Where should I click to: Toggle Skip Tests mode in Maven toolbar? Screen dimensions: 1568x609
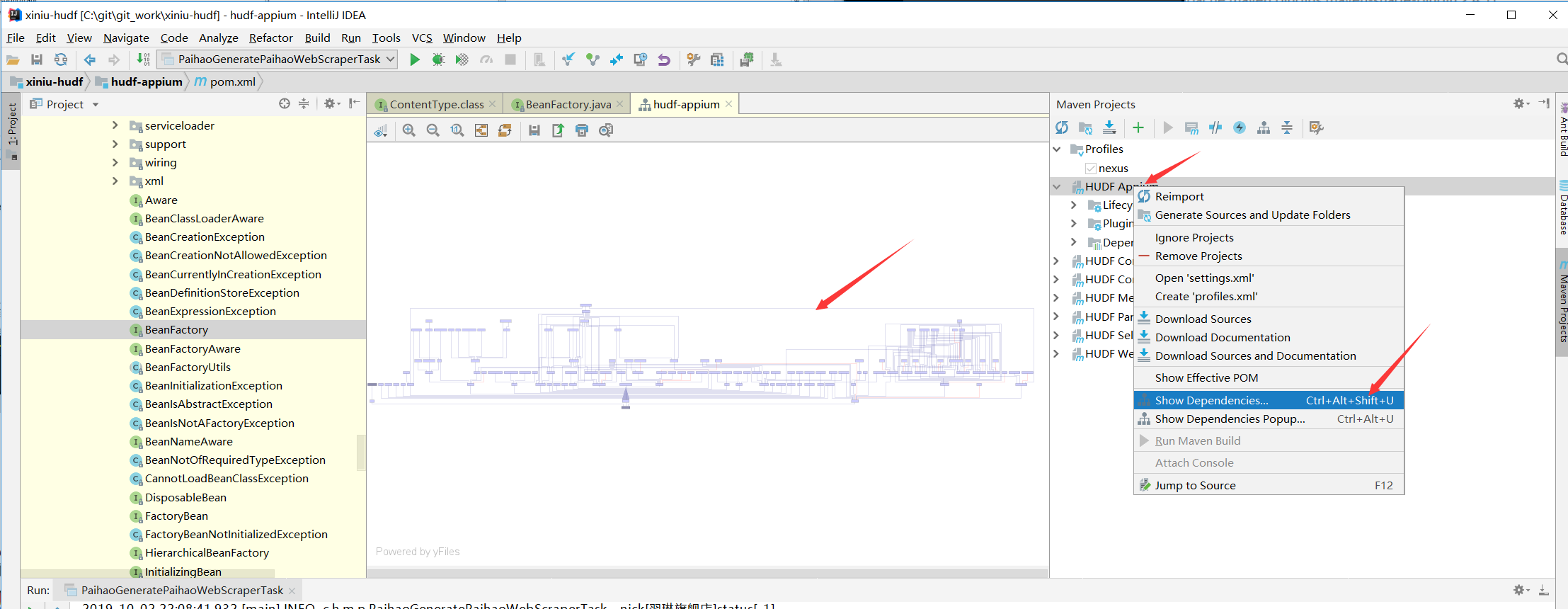[x=1240, y=127]
